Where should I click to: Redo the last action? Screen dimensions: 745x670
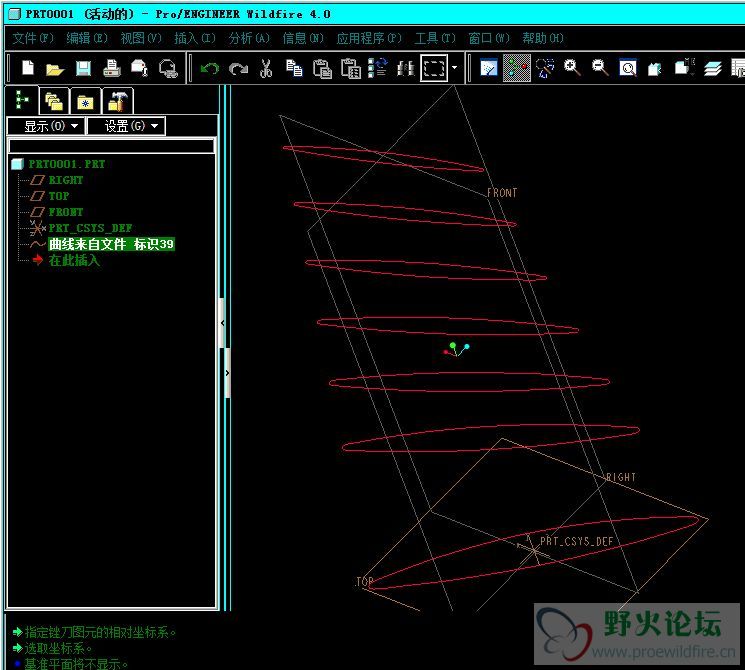pyautogui.click(x=238, y=69)
